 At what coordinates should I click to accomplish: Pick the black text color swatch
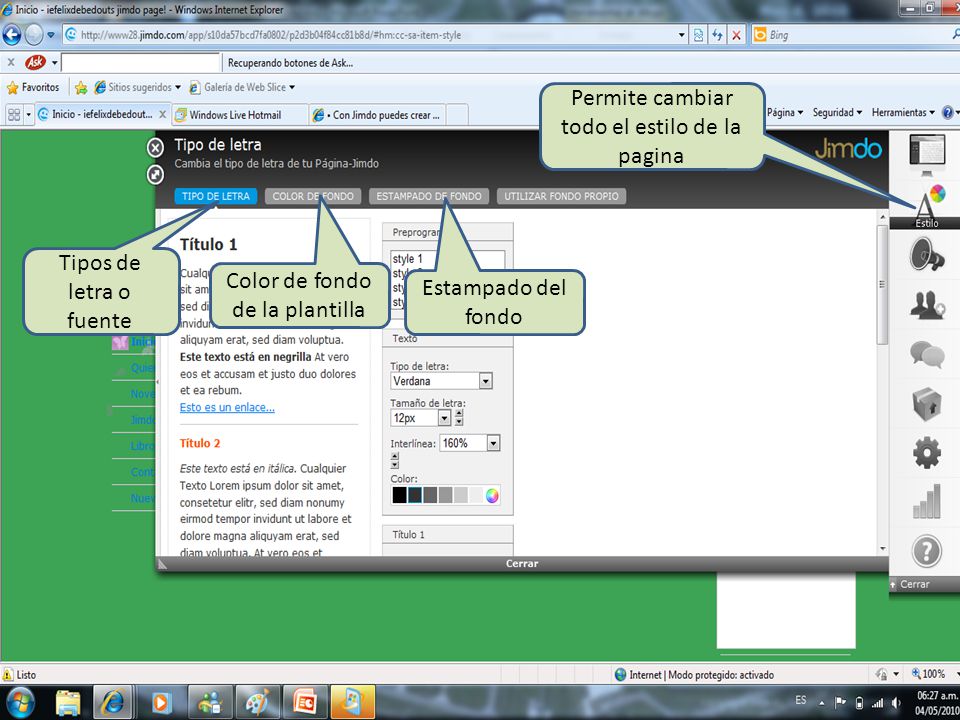click(399, 495)
